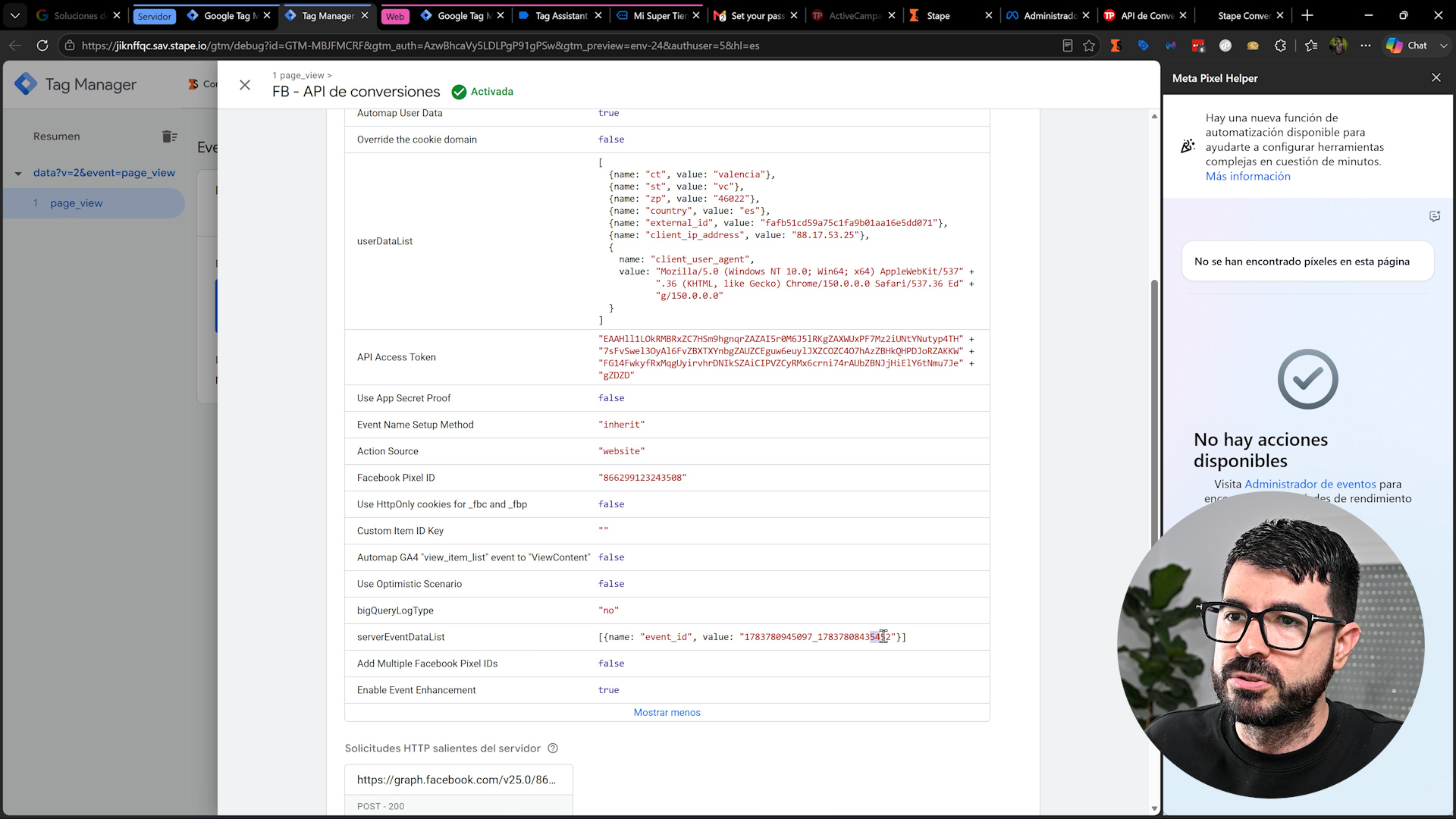The height and width of the screenshot is (819, 1456).
Task: Open the tab list dropdown arrow
Action: pyautogui.click(x=15, y=15)
